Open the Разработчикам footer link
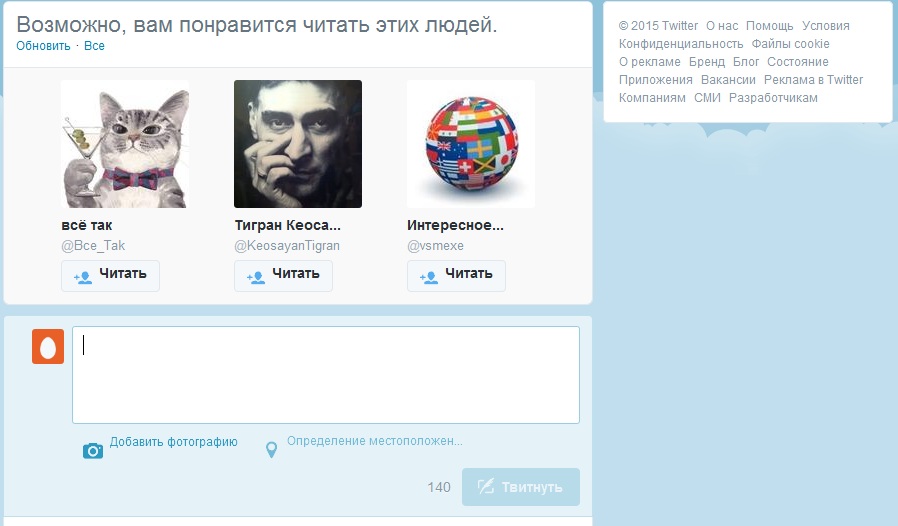The width and height of the screenshot is (898, 526). [x=773, y=98]
